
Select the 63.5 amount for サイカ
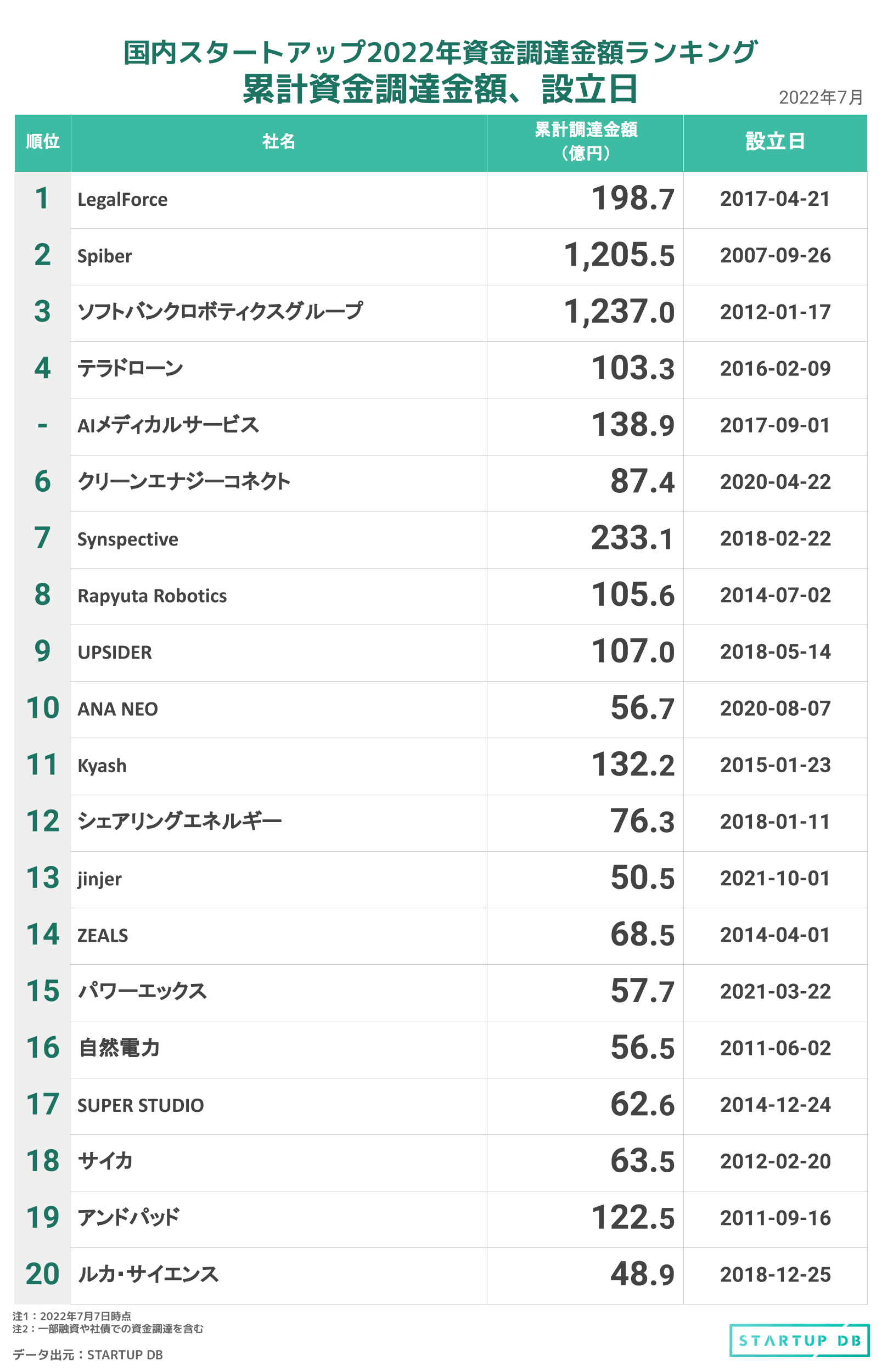[643, 1161]
